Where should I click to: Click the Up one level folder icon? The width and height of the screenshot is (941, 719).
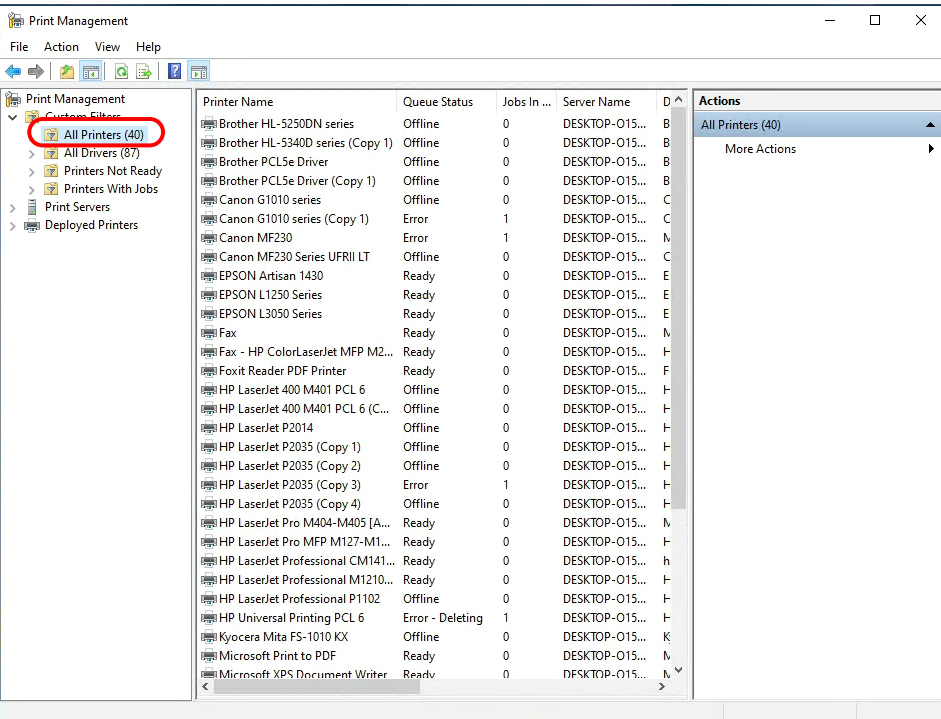[67, 72]
